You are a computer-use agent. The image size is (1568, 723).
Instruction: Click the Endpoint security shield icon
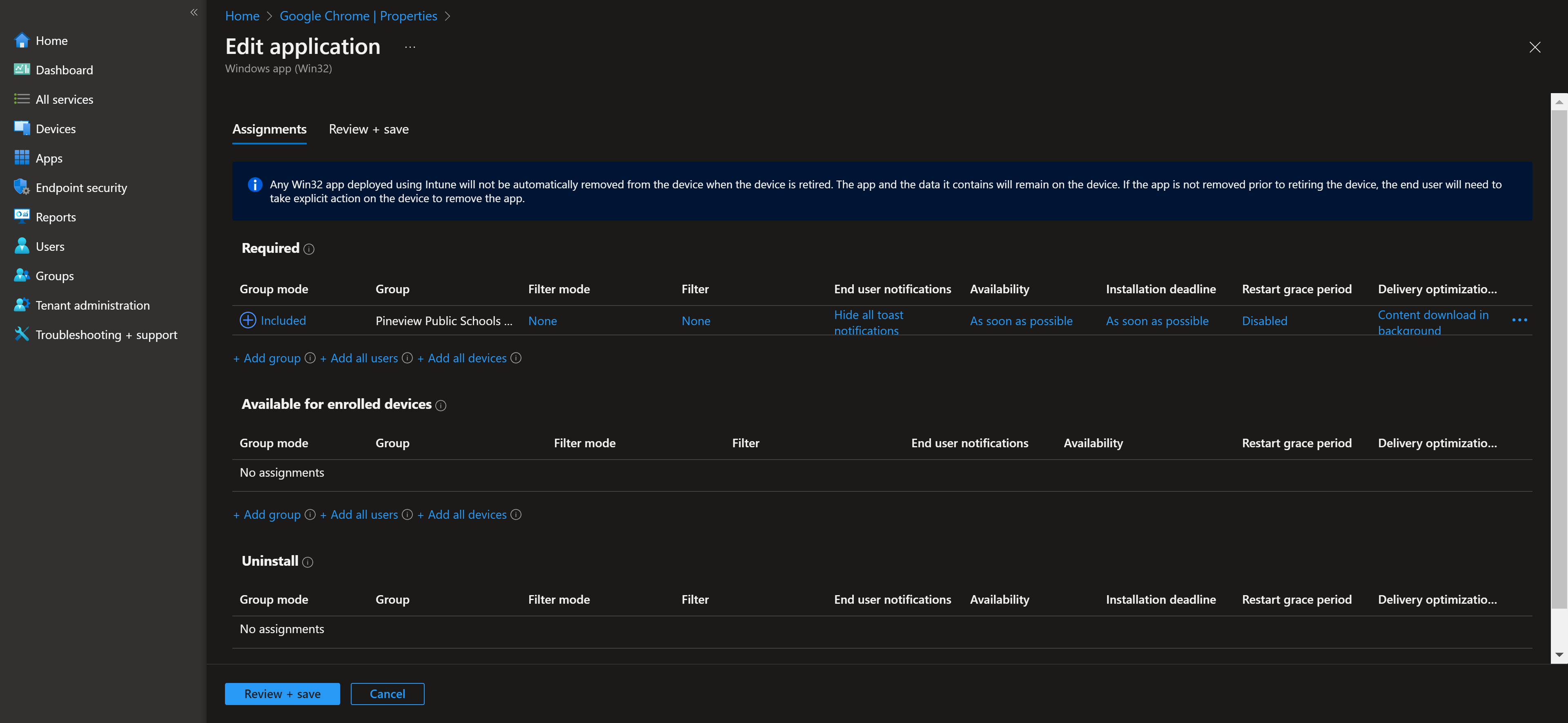click(22, 187)
